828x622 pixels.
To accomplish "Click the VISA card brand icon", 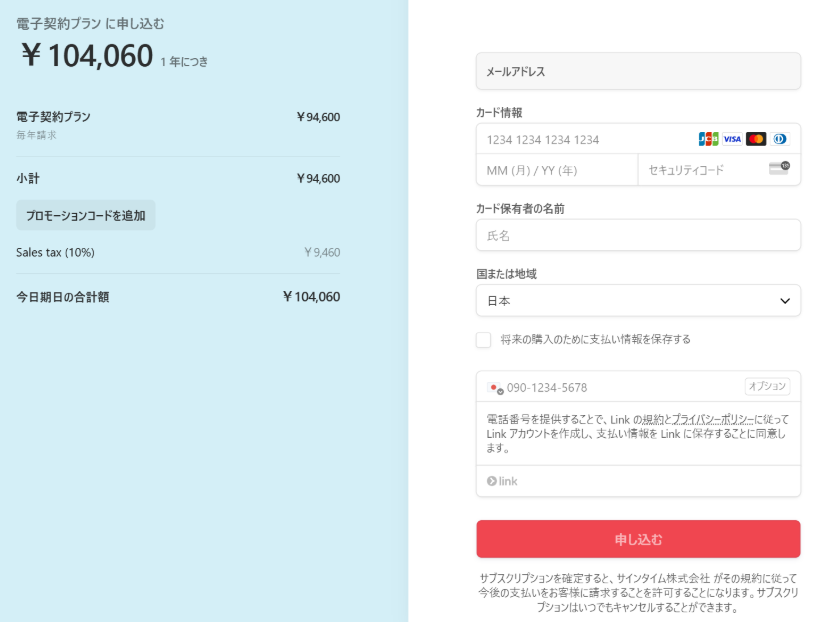I will (732, 139).
